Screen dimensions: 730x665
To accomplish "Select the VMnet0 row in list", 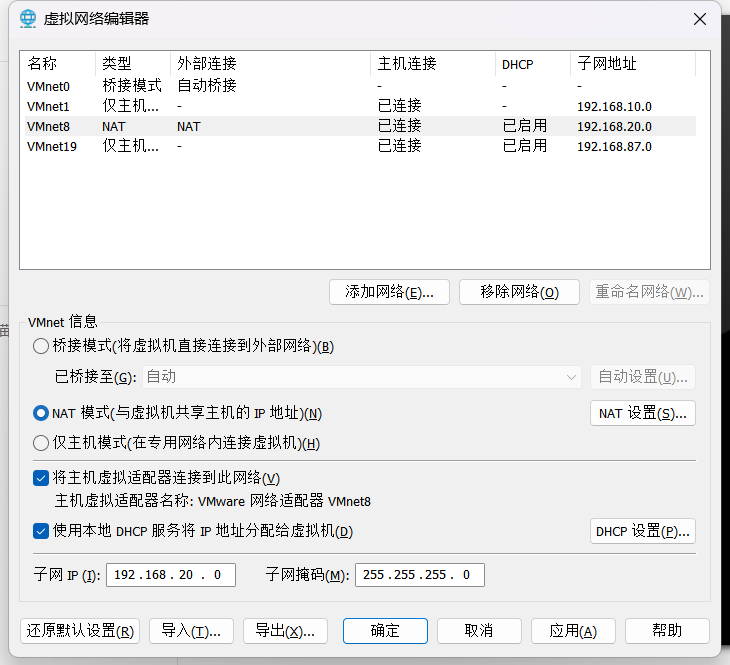I will 49,86.
